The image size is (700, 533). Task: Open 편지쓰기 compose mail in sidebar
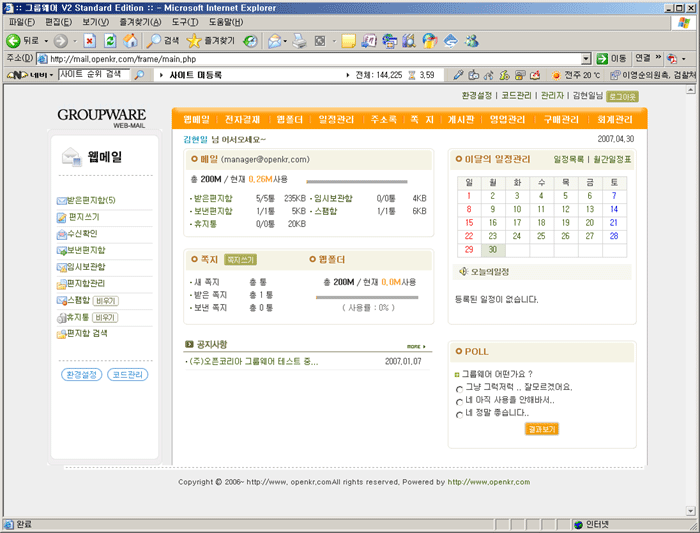tap(83, 217)
